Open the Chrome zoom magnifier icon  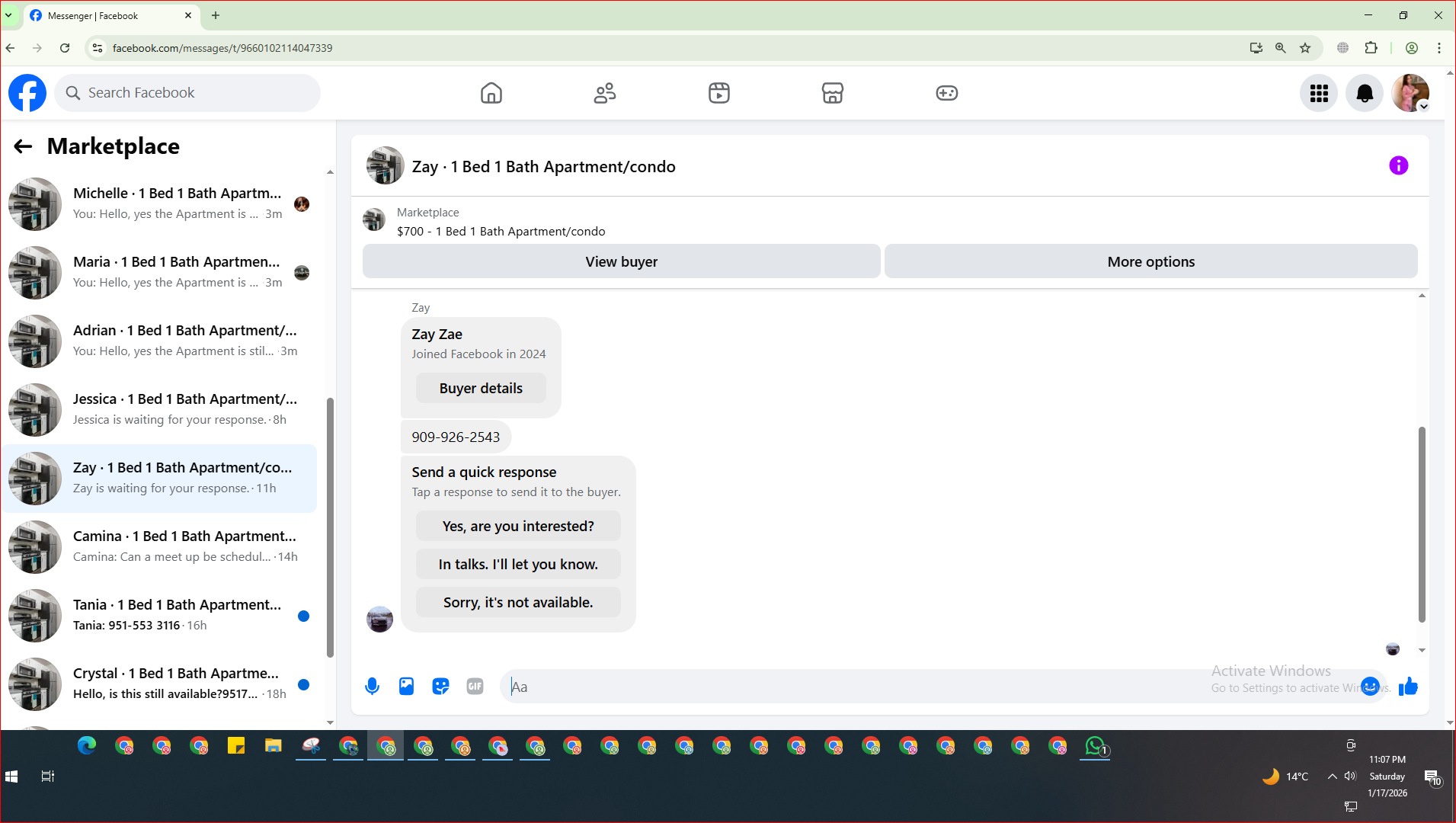point(1281,48)
